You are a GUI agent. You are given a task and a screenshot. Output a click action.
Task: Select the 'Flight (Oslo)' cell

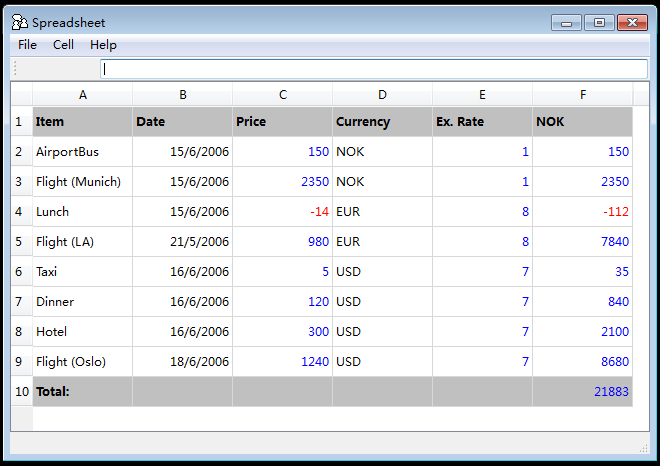(x=82, y=362)
